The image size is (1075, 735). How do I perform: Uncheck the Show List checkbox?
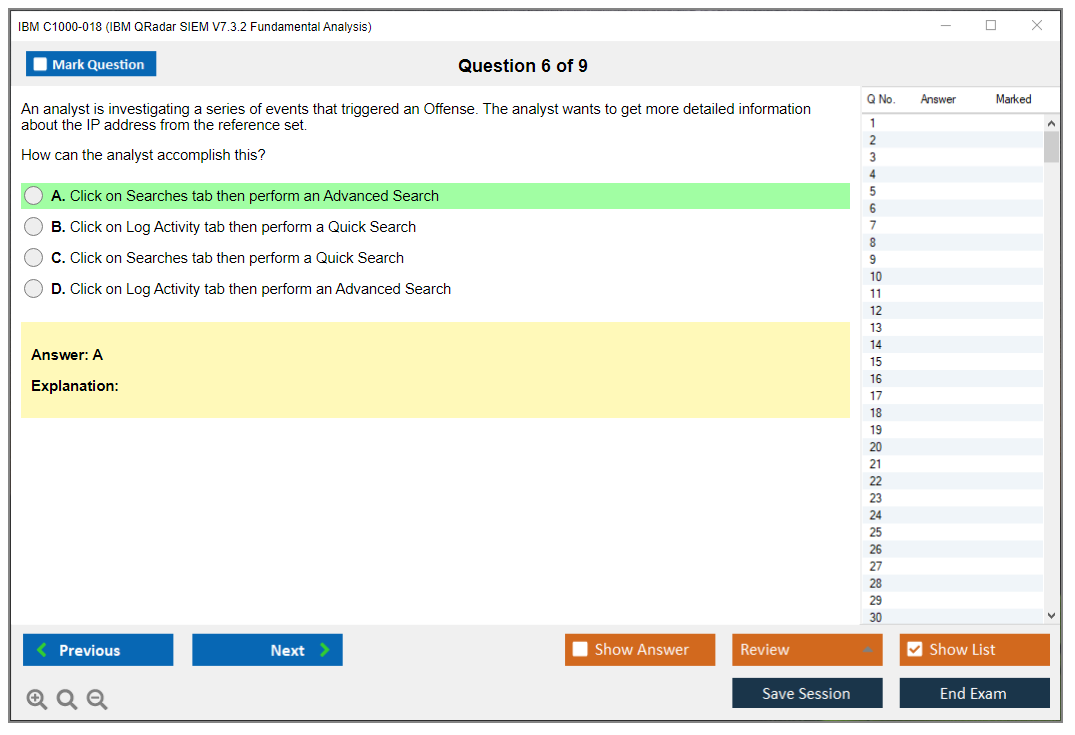(914, 650)
